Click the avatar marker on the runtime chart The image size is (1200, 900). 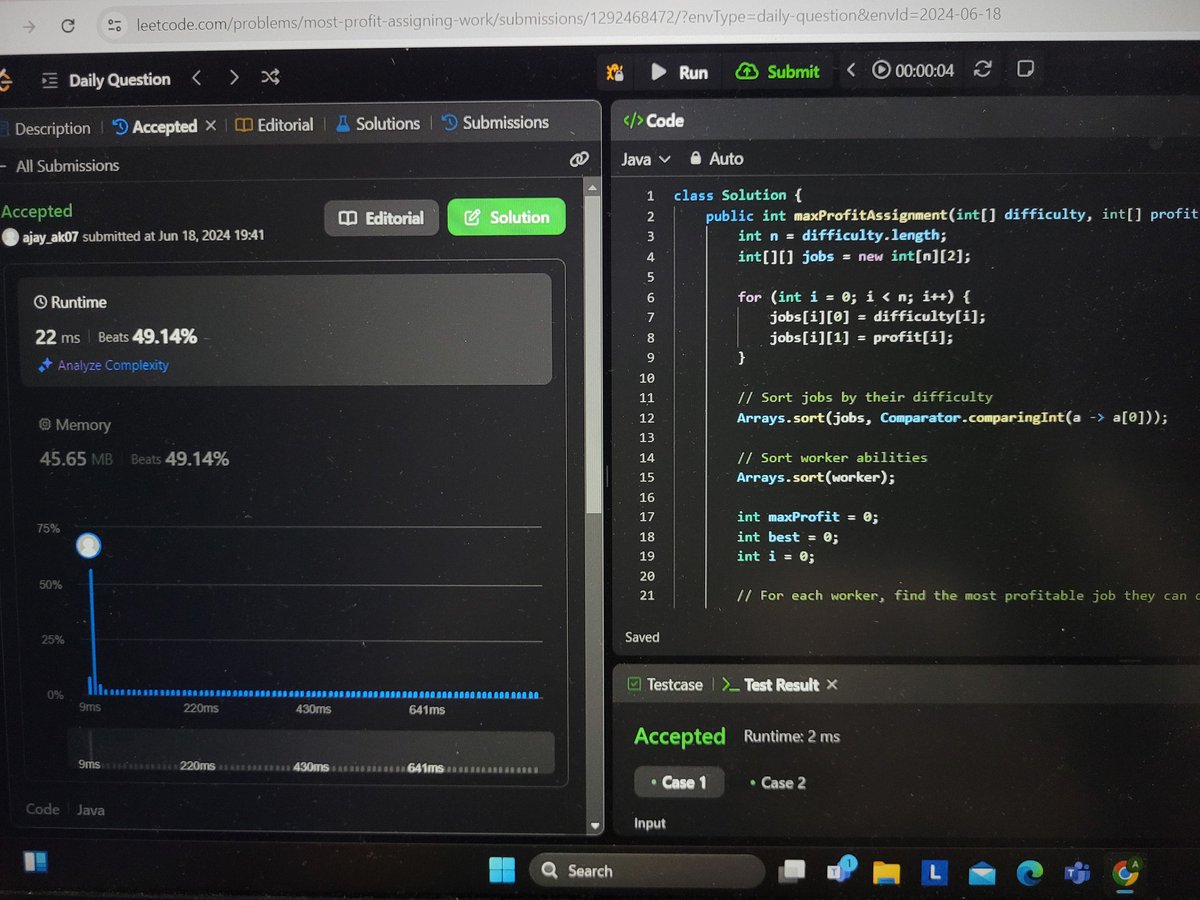coord(88,546)
